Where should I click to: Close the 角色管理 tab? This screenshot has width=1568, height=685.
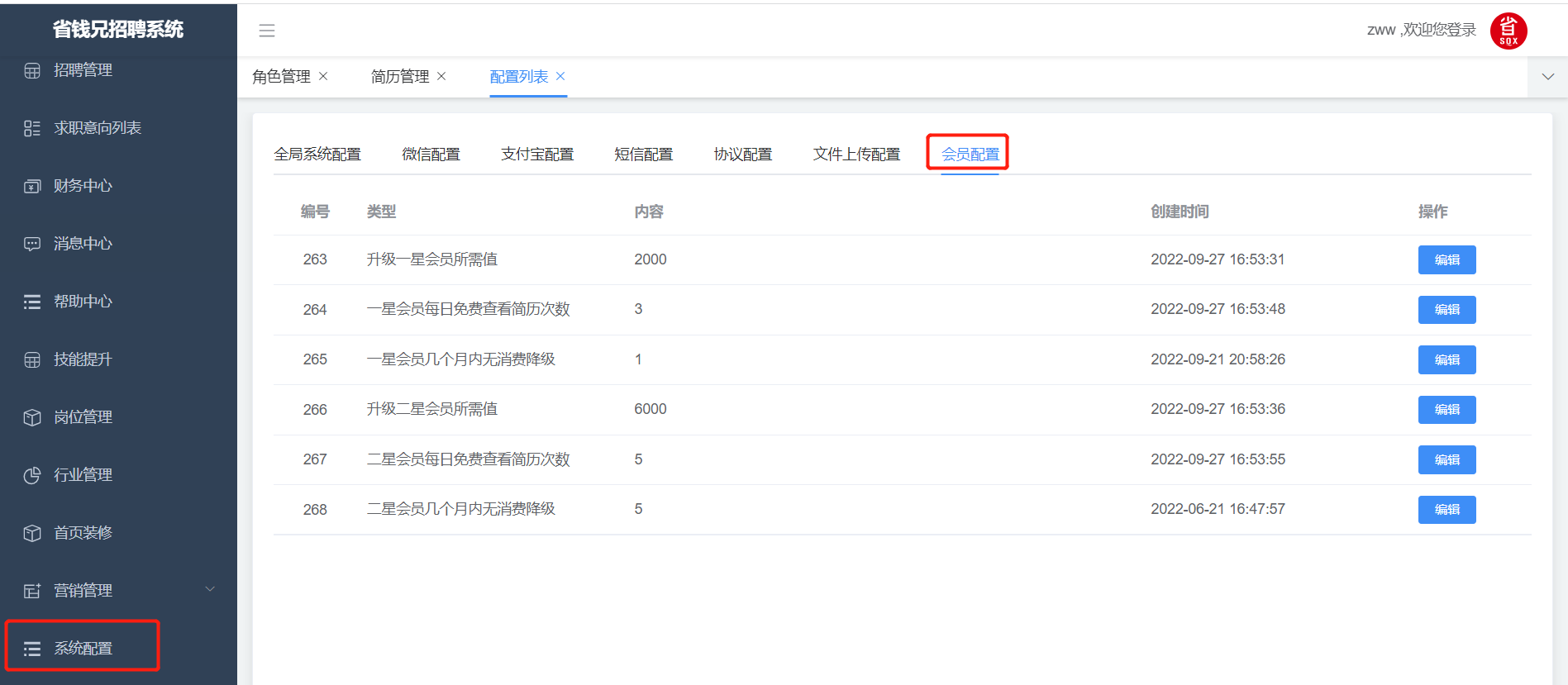[x=323, y=76]
